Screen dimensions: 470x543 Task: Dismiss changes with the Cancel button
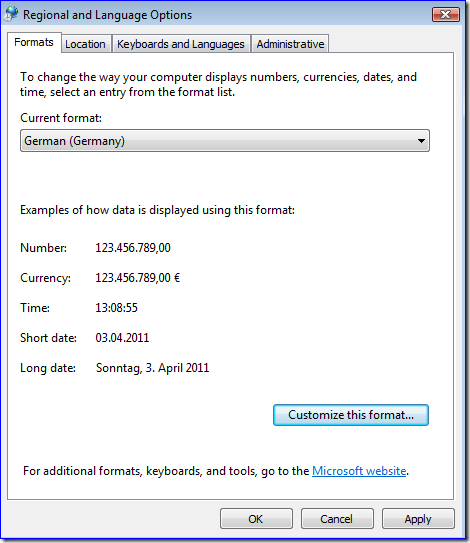tap(337, 519)
